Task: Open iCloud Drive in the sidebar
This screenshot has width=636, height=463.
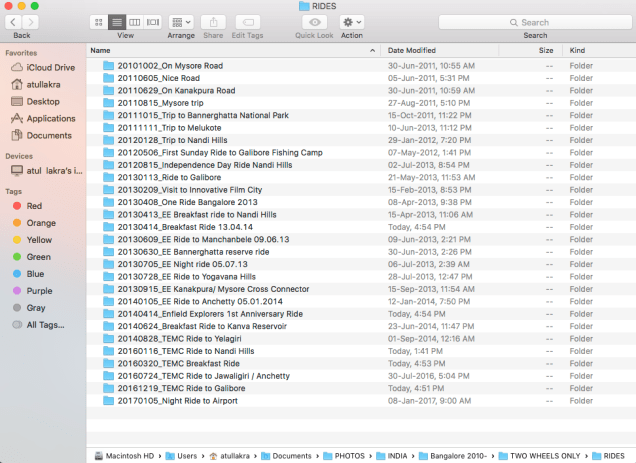Action: tap(48, 67)
